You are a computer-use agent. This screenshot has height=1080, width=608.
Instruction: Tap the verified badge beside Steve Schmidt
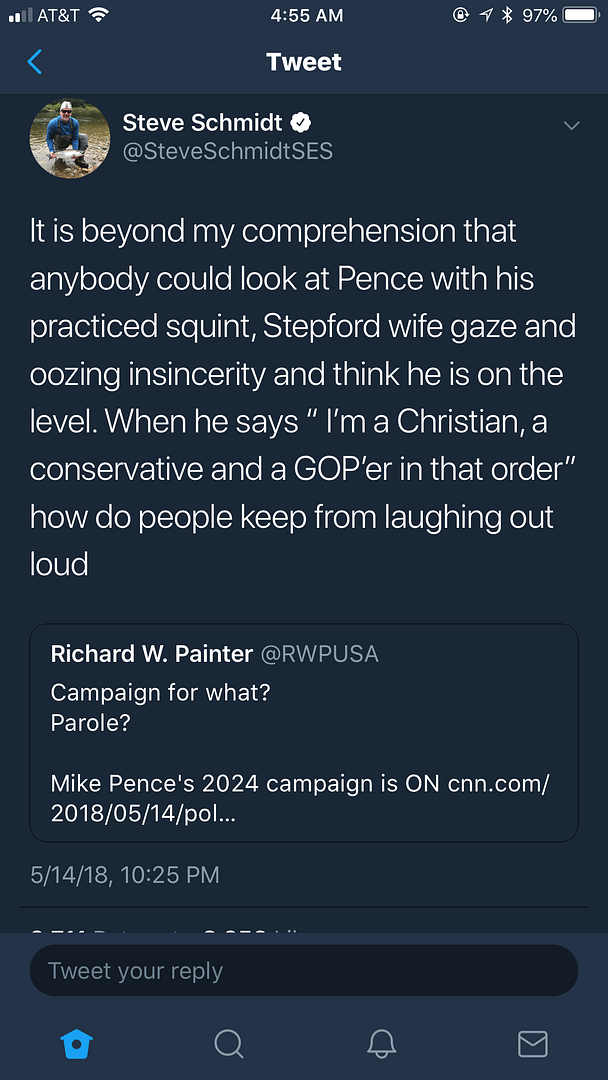[300, 123]
